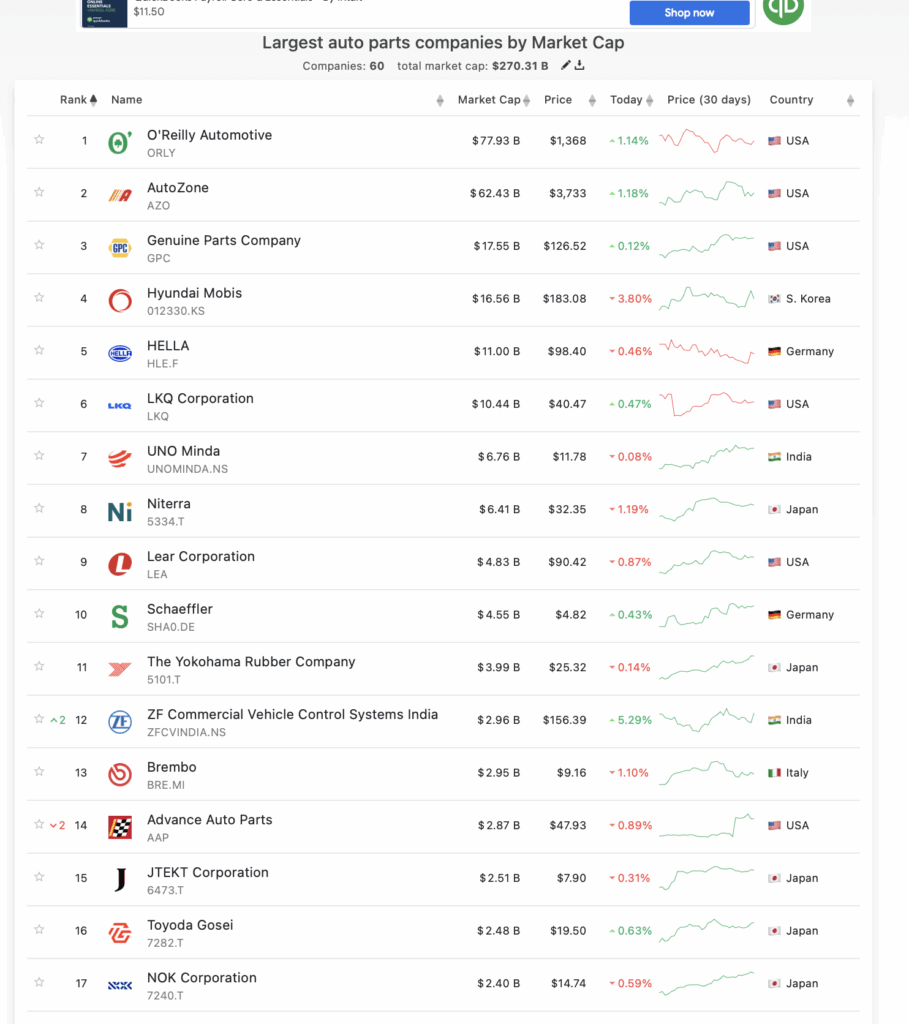Click the O'Reilly Automotive logo icon
909x1024 pixels.
[x=120, y=142]
